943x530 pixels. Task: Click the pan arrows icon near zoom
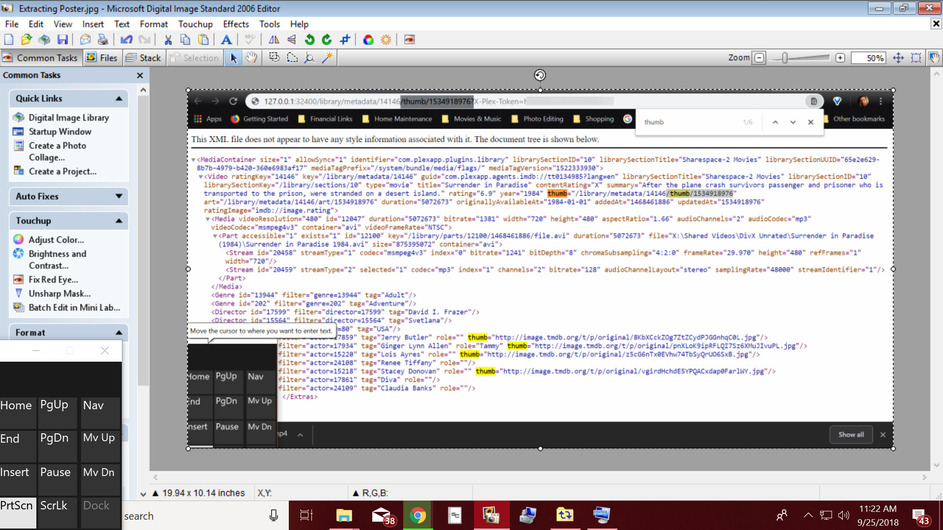(x=898, y=58)
